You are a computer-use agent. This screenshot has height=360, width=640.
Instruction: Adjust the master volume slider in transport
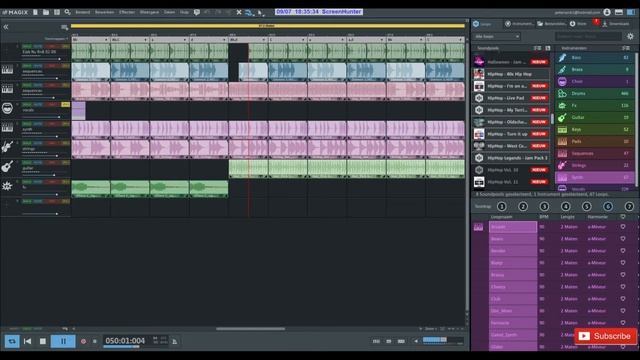(x=442, y=340)
